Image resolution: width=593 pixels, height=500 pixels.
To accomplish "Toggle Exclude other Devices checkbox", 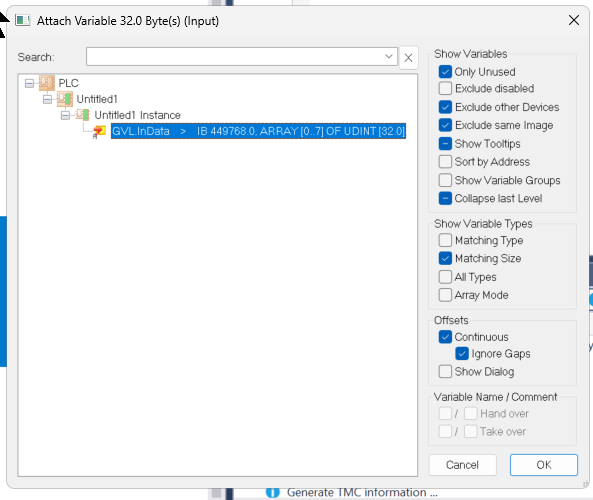I will pos(445,107).
